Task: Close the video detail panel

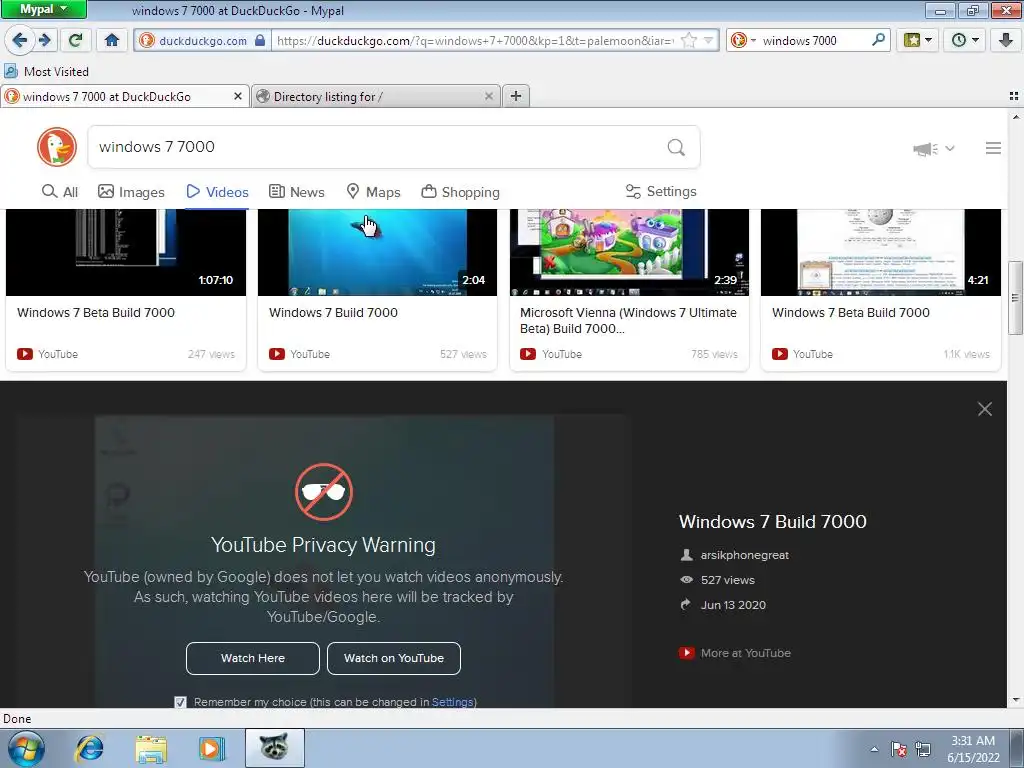Action: tap(985, 409)
